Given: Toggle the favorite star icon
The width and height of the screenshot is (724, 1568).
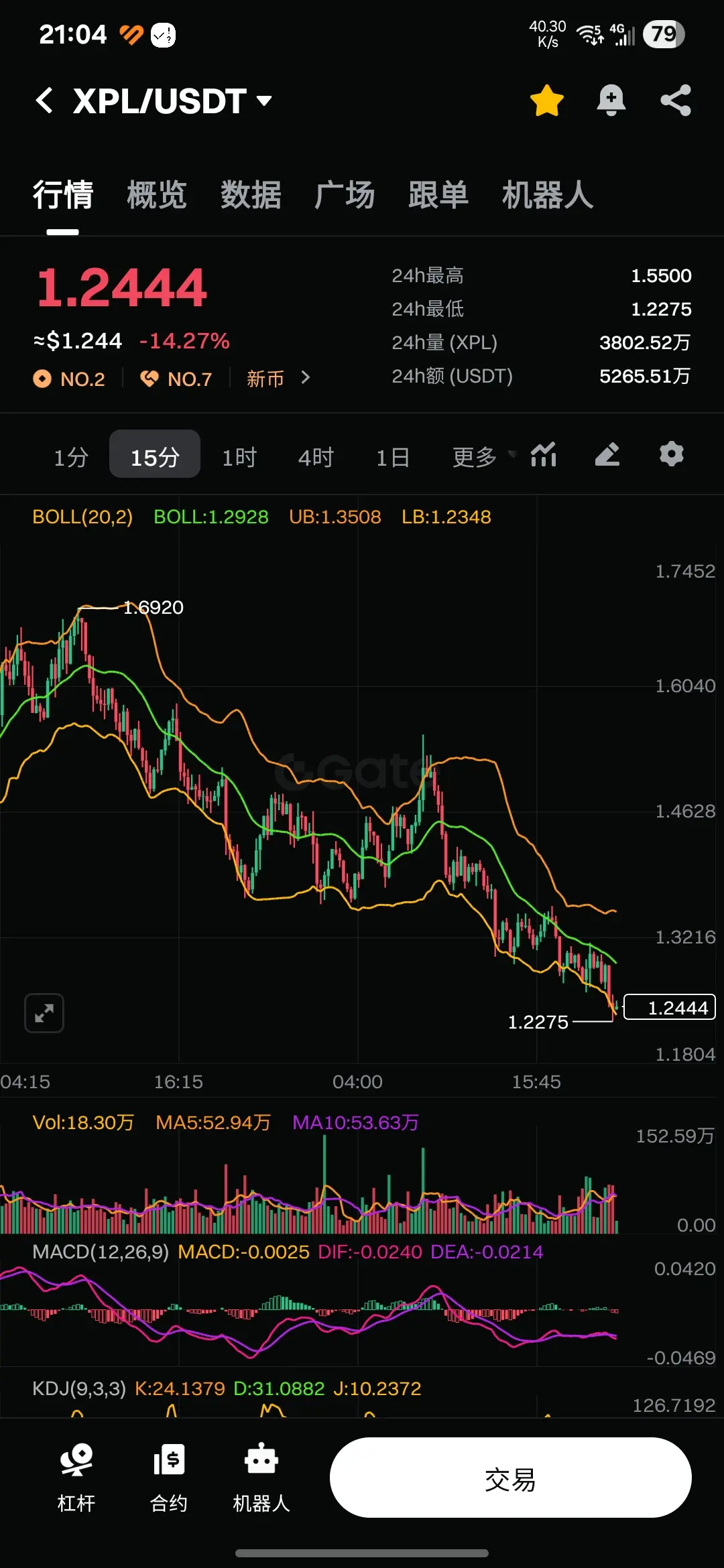Looking at the screenshot, I should pyautogui.click(x=547, y=101).
